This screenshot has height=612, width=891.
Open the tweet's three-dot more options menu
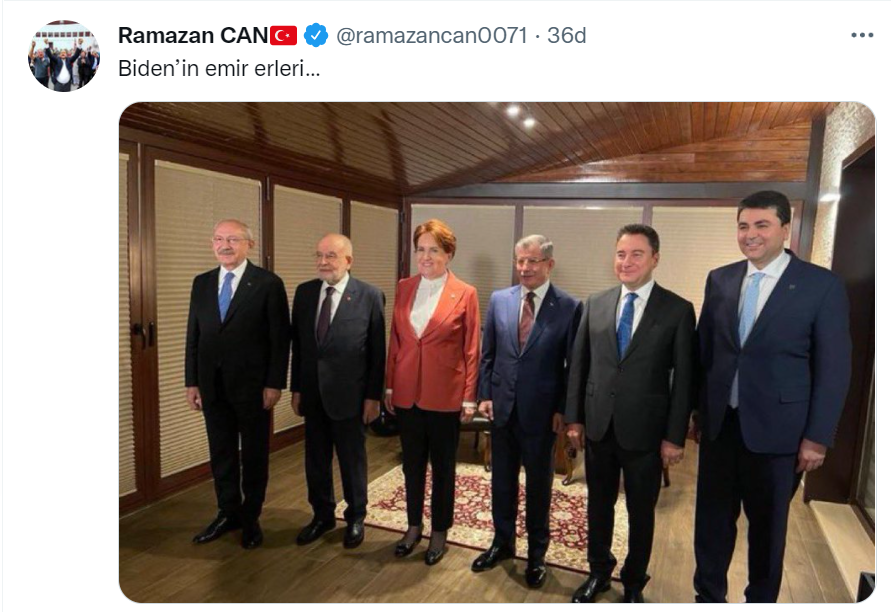point(861,35)
